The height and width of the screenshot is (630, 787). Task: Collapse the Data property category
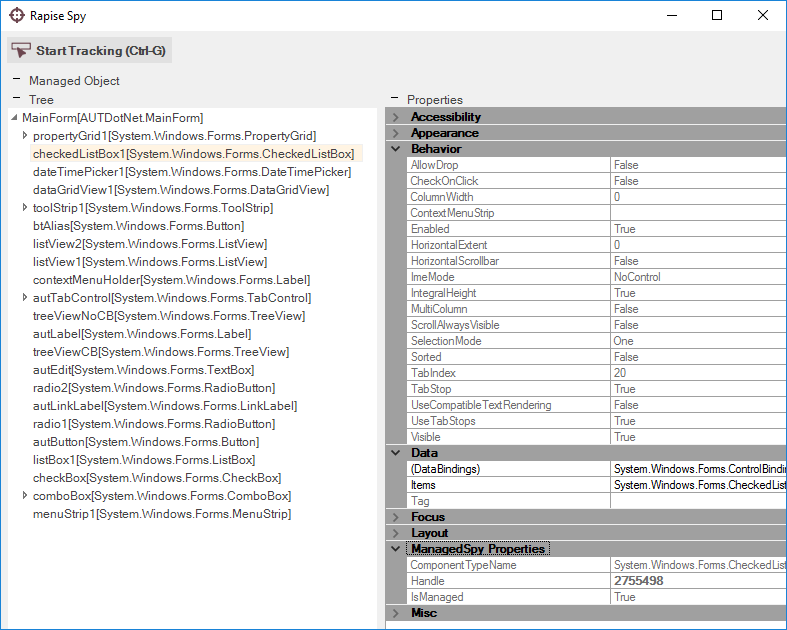396,453
